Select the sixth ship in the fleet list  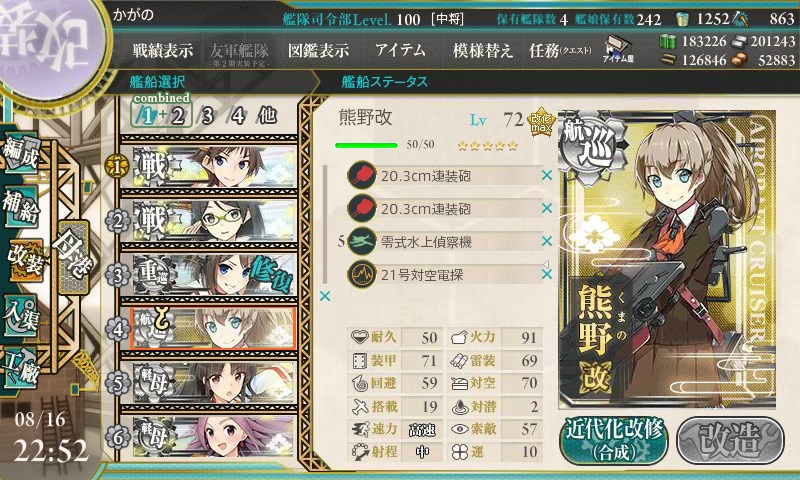coord(209,436)
